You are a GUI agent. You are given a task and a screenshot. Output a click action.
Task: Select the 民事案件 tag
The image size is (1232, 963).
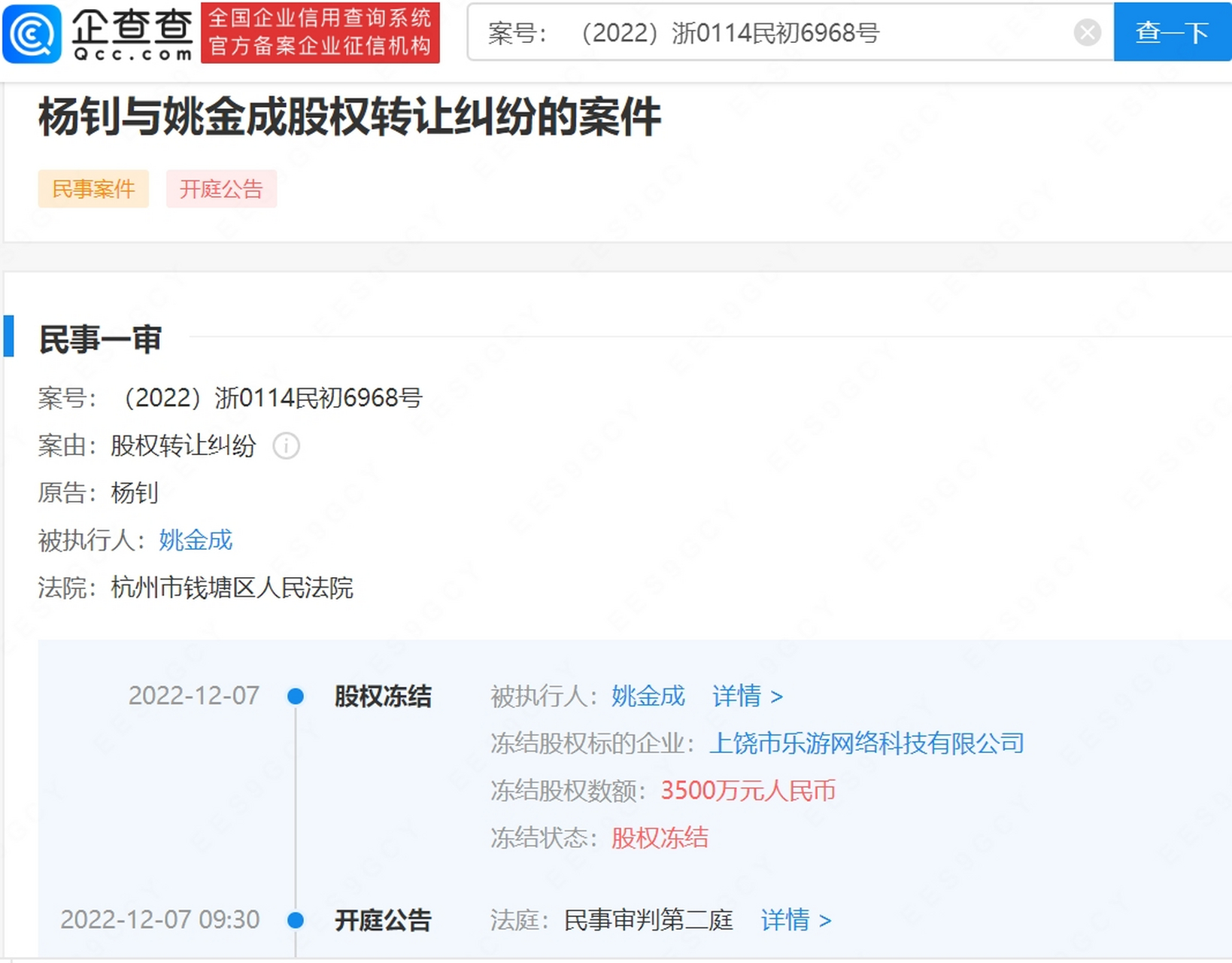point(93,189)
